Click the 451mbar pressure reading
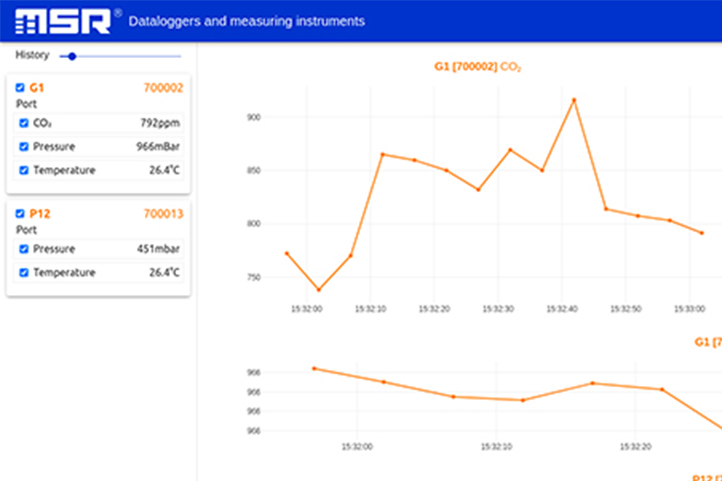 (x=158, y=249)
